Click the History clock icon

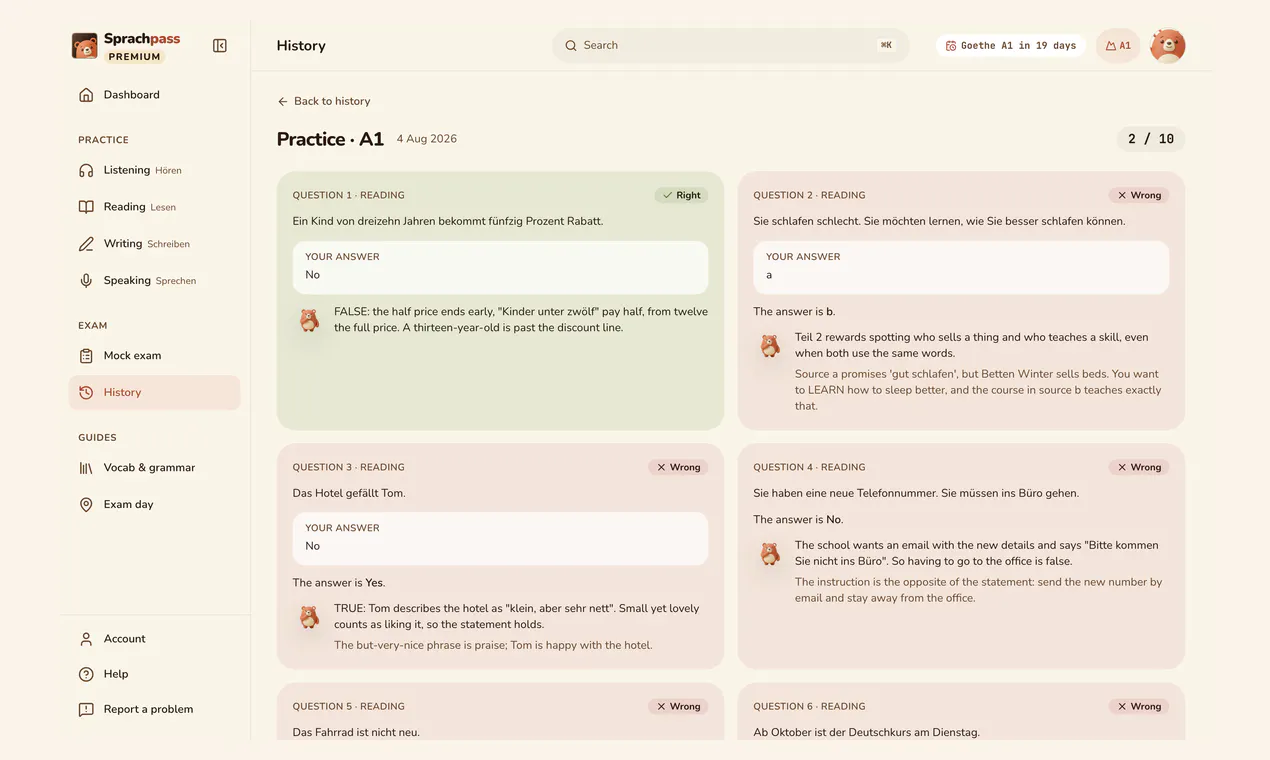tap(86, 393)
